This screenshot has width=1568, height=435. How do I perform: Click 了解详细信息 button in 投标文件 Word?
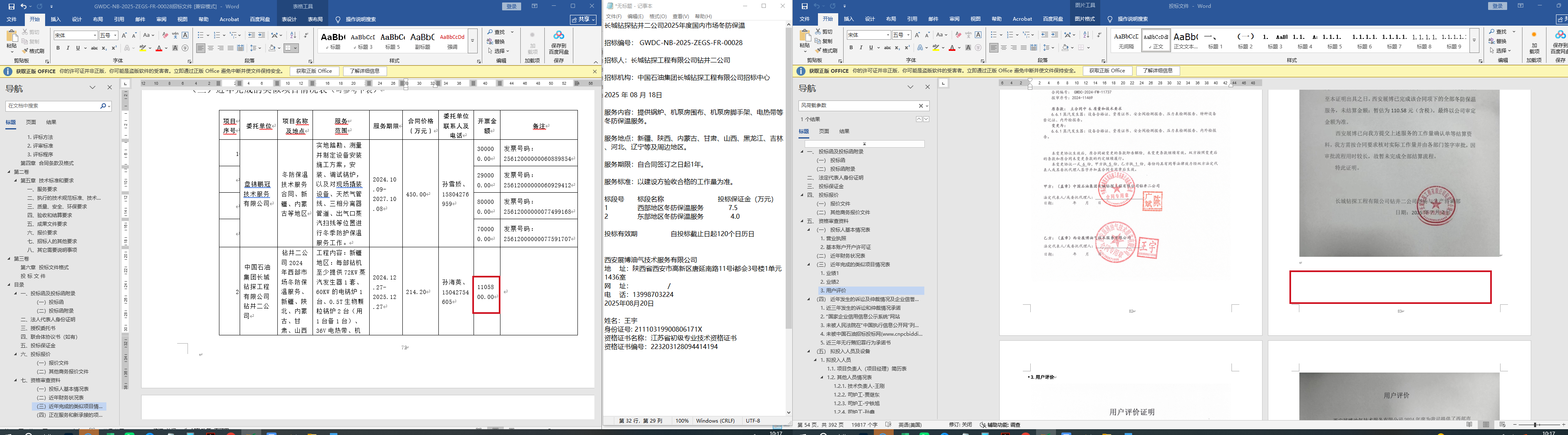point(1158,71)
